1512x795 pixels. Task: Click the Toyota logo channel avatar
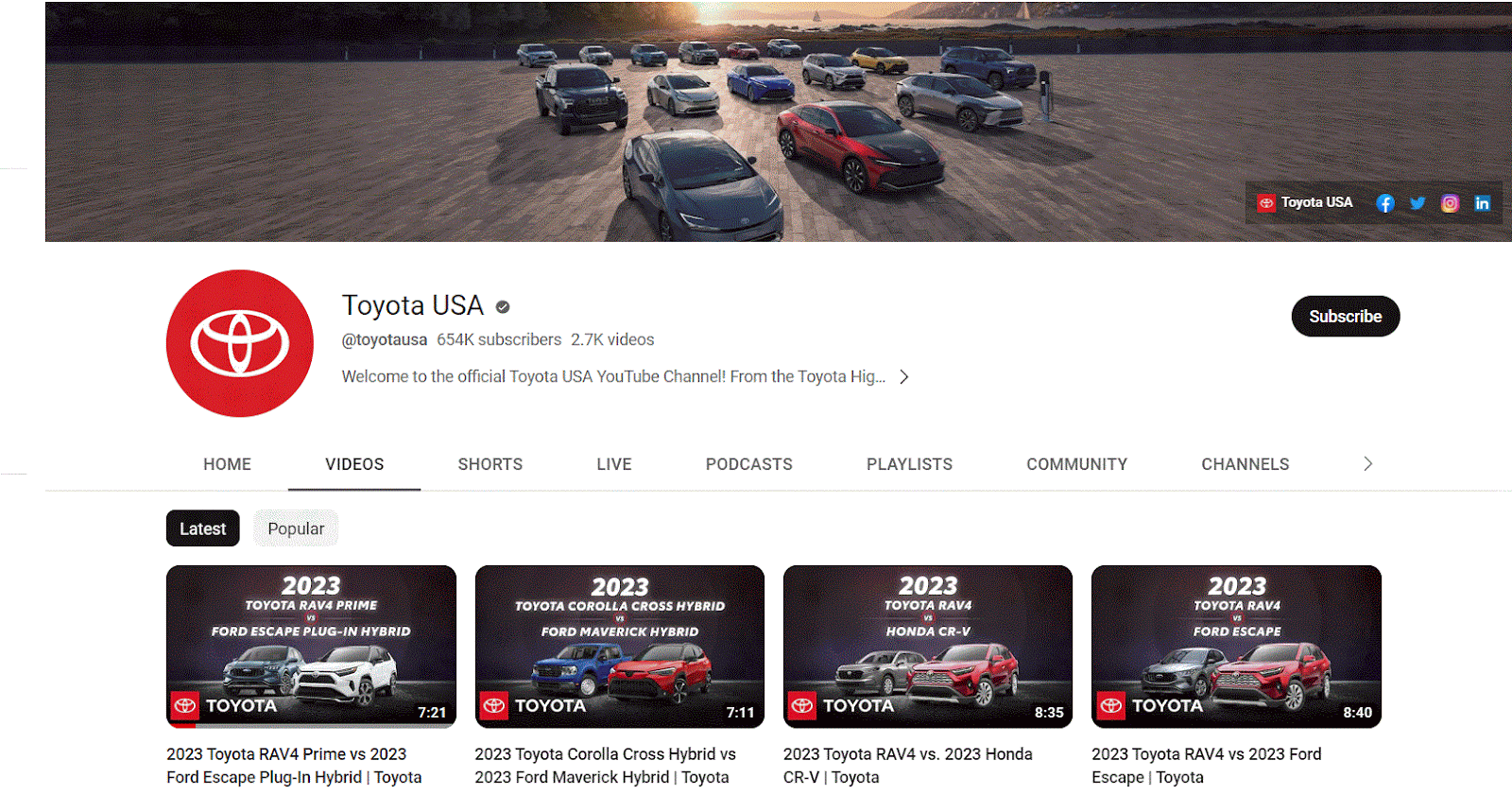pyautogui.click(x=240, y=343)
